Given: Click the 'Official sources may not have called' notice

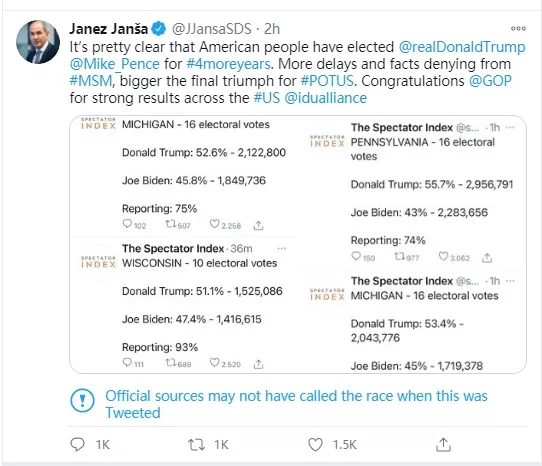Looking at the screenshot, I should tap(296, 404).
